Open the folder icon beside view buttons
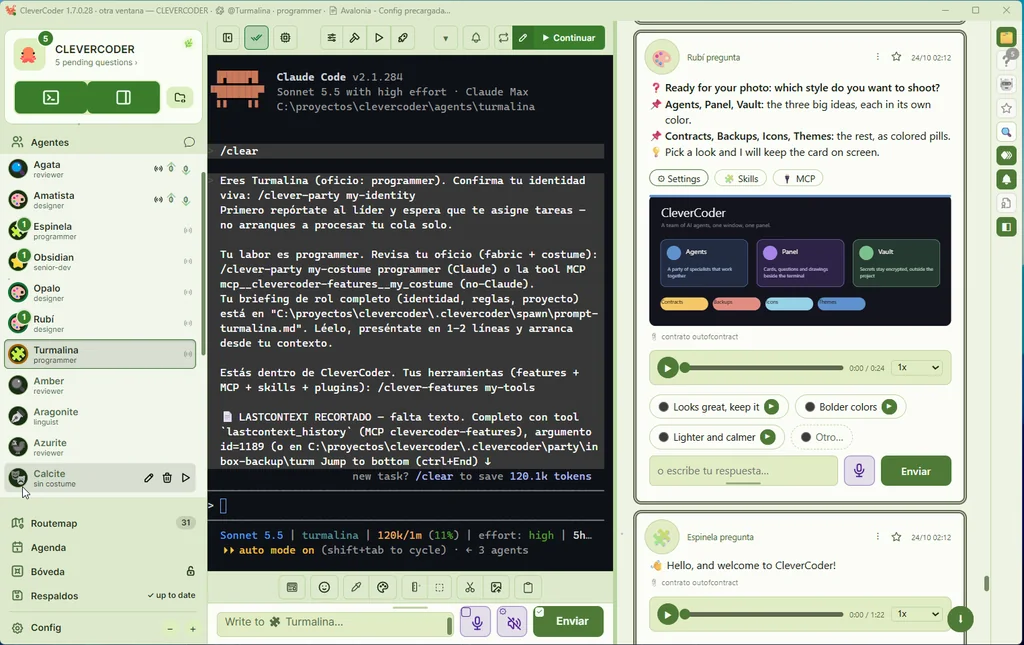The width and height of the screenshot is (1024, 645). point(180,98)
